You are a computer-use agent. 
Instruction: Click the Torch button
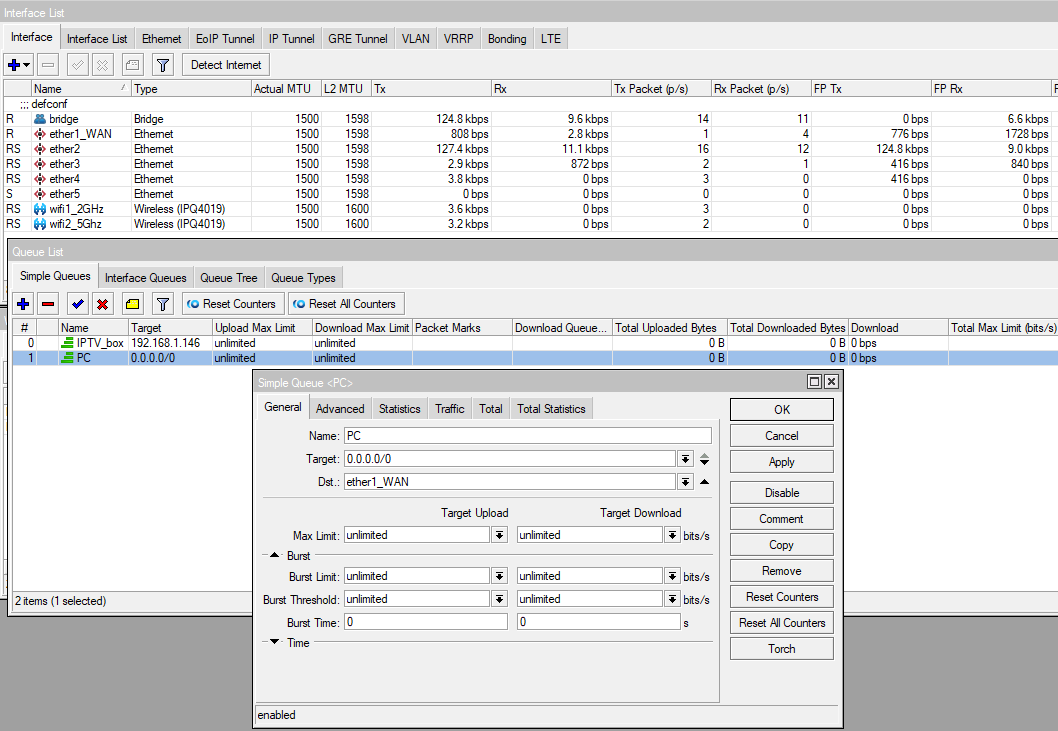click(781, 649)
